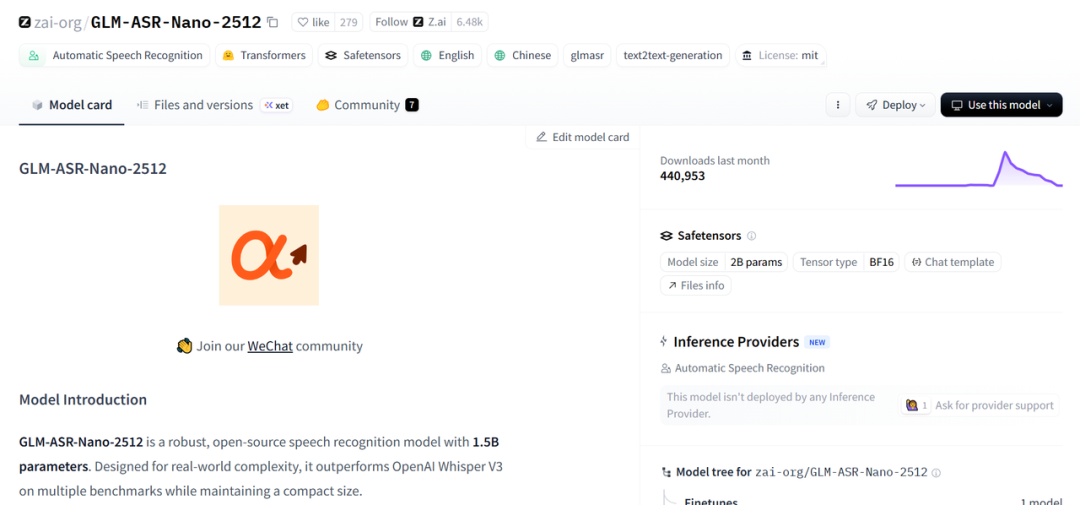The width and height of the screenshot is (1080, 505).
Task: Open the Community tab
Action: [x=366, y=105]
